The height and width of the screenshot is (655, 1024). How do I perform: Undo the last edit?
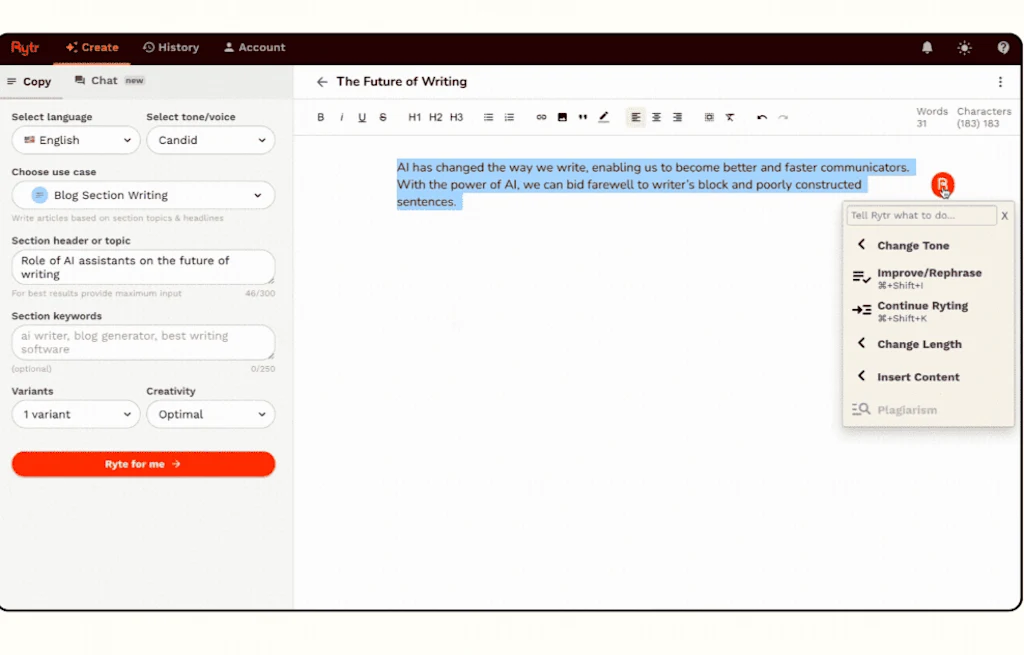coord(761,117)
